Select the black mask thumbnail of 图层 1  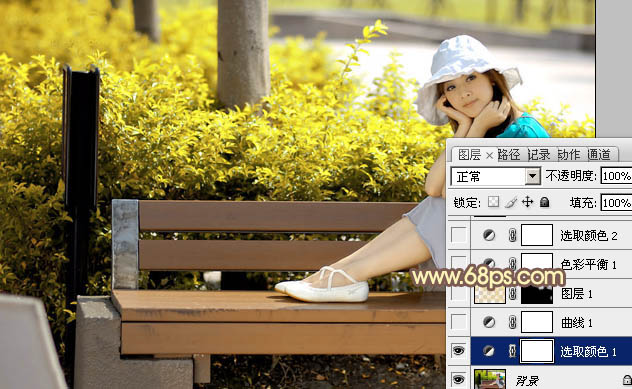tap(537, 294)
